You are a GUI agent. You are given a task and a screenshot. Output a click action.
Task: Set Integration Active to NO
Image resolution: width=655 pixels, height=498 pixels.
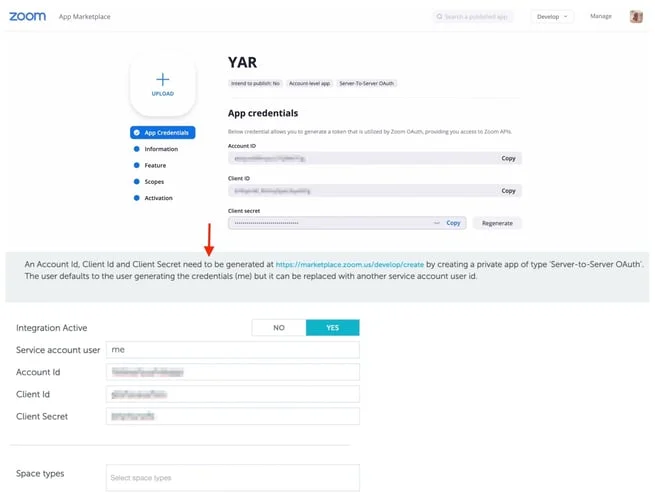tap(279, 328)
